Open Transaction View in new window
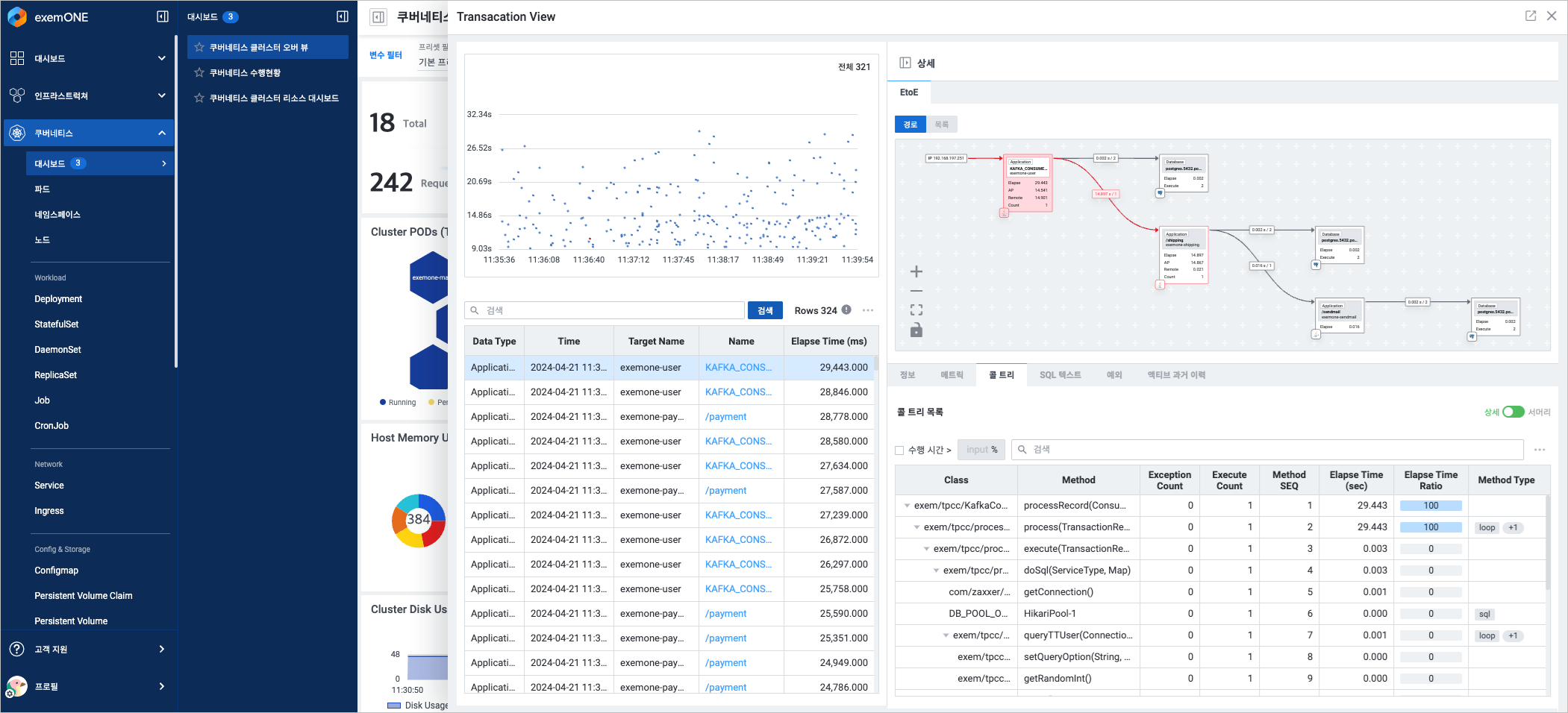 pos(1531,16)
